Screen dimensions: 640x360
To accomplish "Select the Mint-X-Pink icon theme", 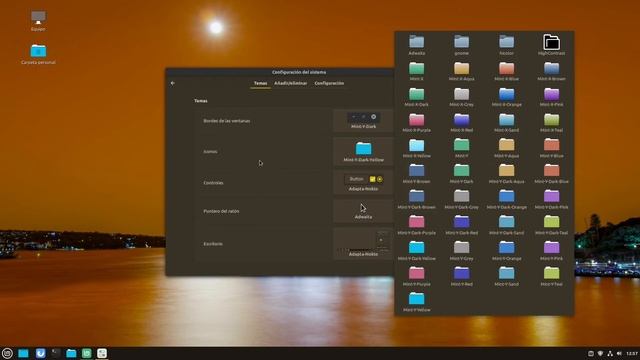I will [551, 97].
